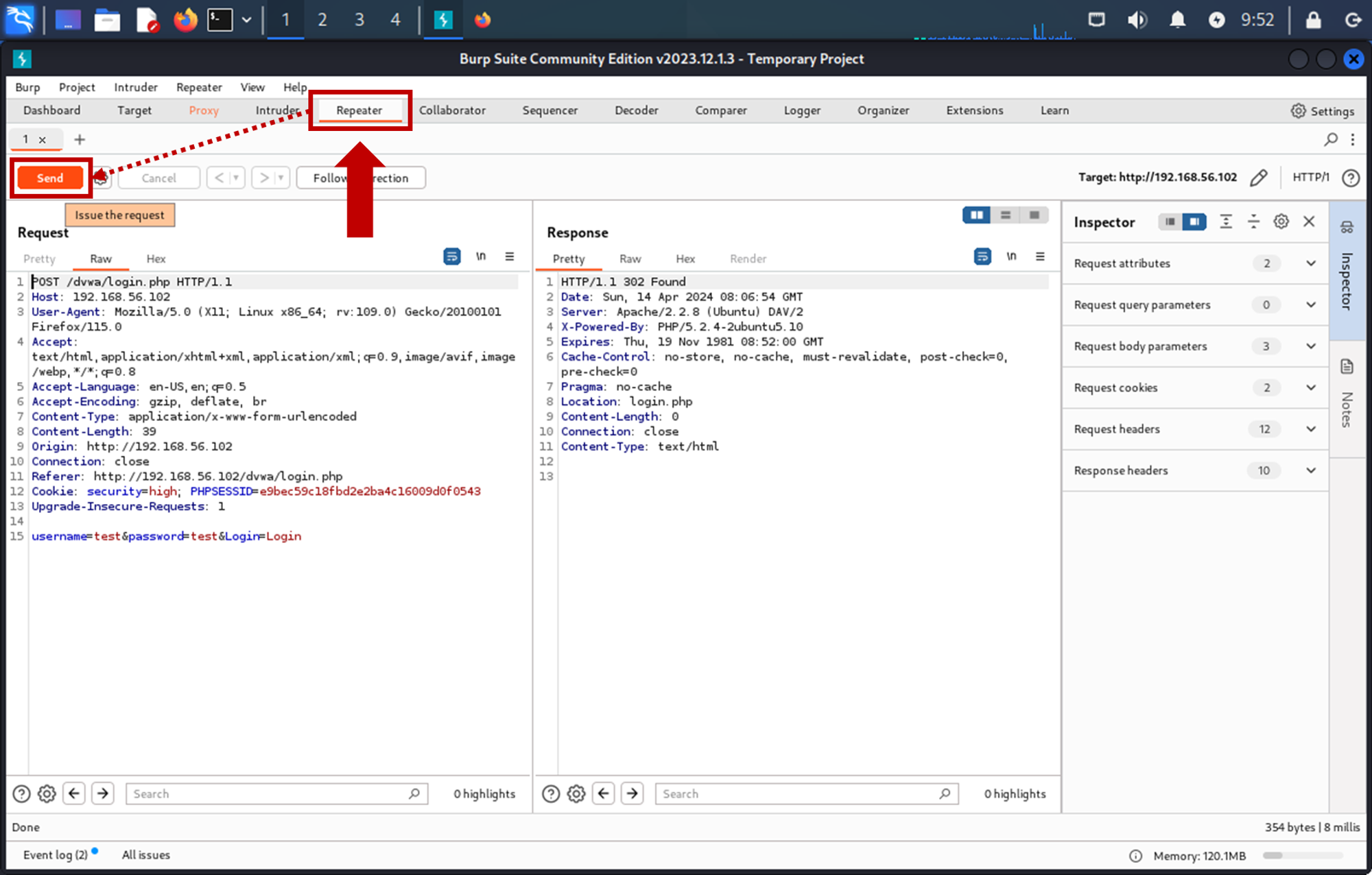The height and width of the screenshot is (875, 1372).
Task: Go back to previous request in history
Action: [x=219, y=178]
